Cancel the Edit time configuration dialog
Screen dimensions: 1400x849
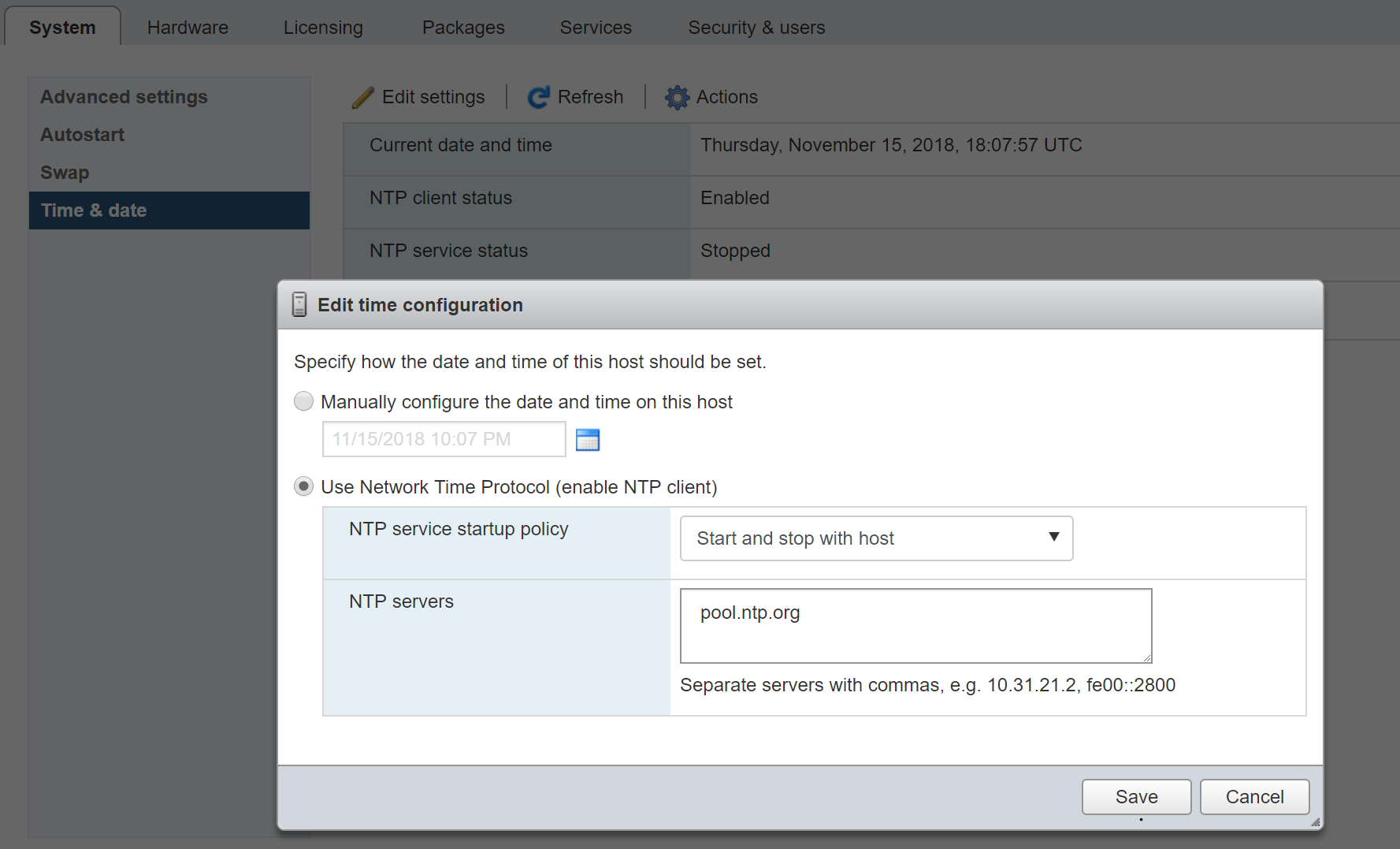tap(1254, 796)
